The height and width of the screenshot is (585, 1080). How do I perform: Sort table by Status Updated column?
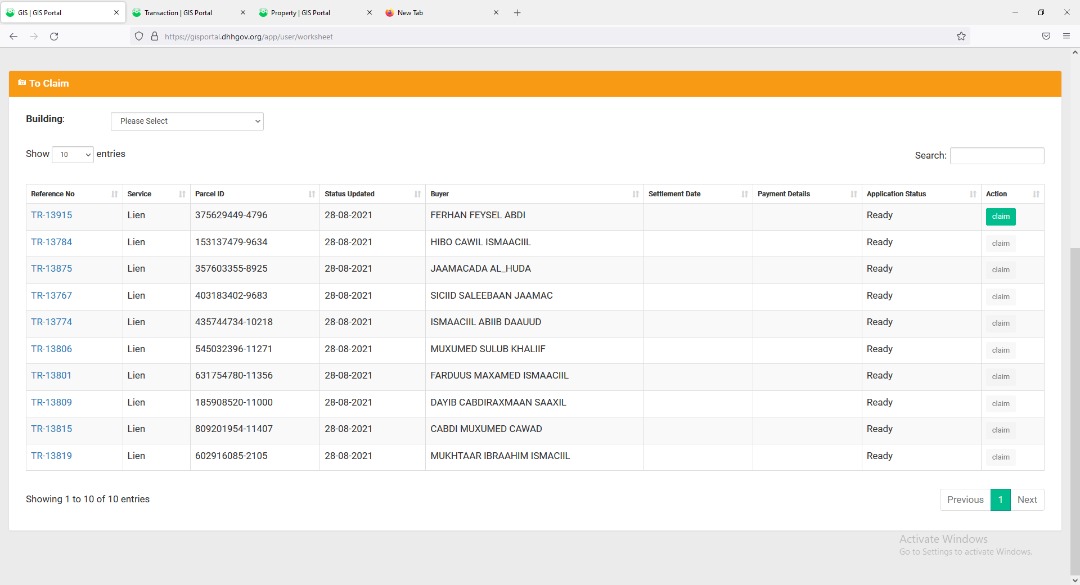click(373, 194)
